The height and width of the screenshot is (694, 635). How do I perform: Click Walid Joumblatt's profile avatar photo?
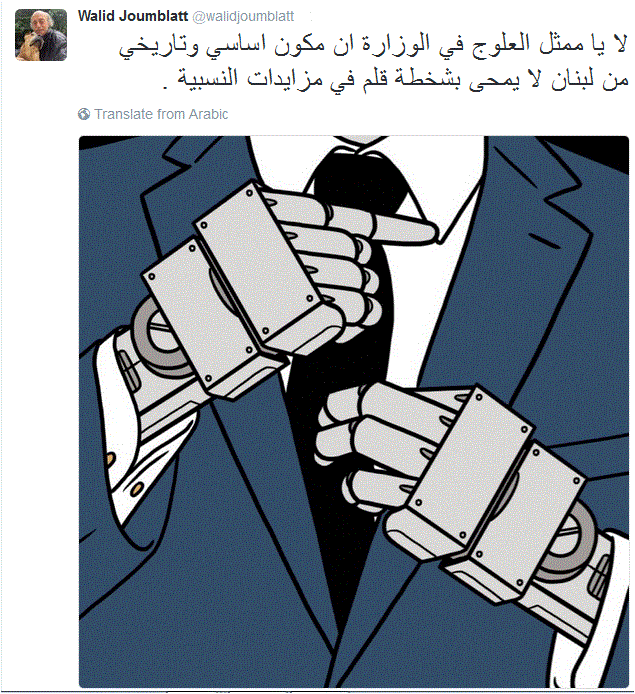coord(41,35)
